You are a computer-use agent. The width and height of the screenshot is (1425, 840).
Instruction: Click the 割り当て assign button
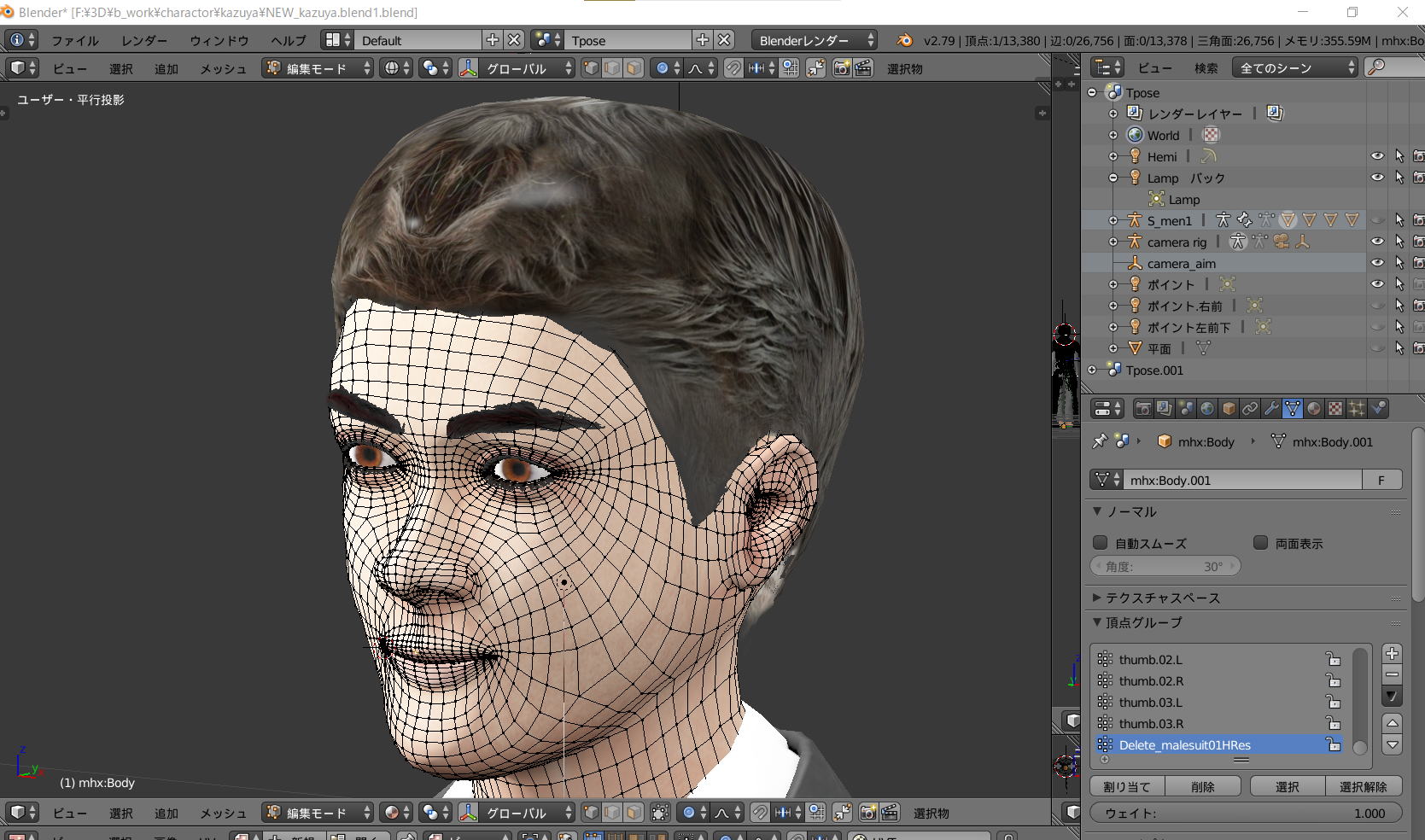(x=1127, y=787)
